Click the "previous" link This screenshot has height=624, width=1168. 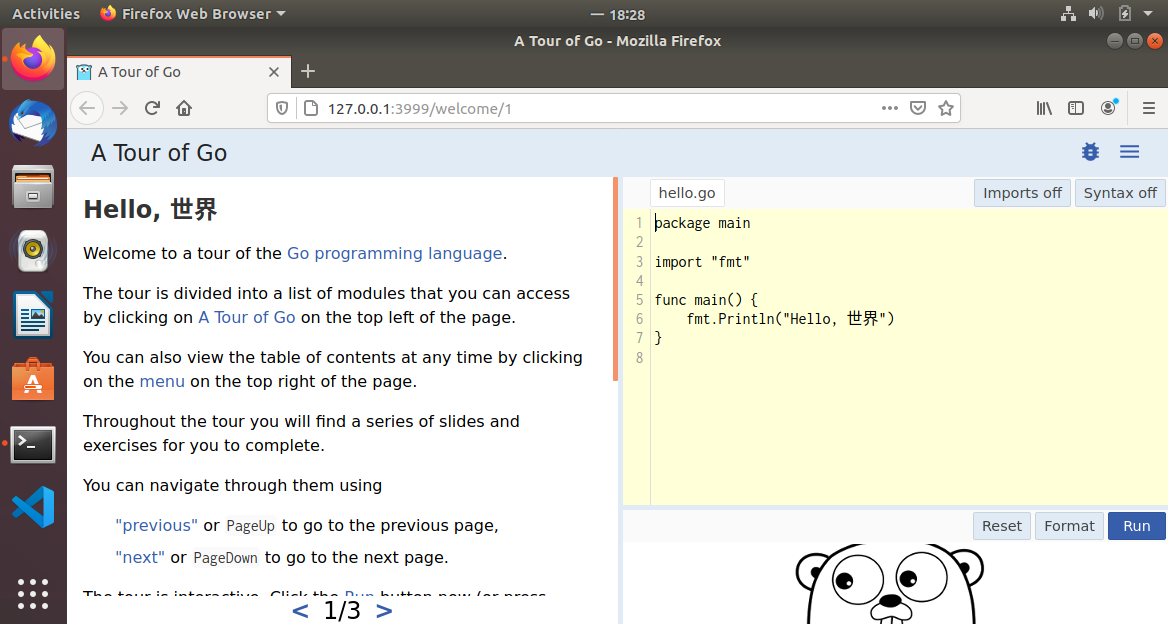click(156, 525)
